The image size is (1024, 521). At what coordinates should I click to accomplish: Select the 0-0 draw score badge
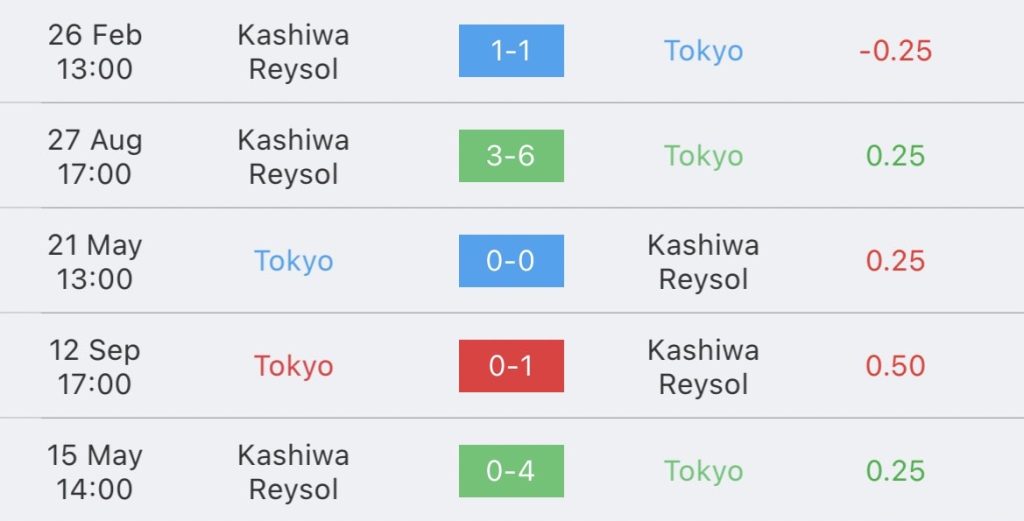[511, 261]
